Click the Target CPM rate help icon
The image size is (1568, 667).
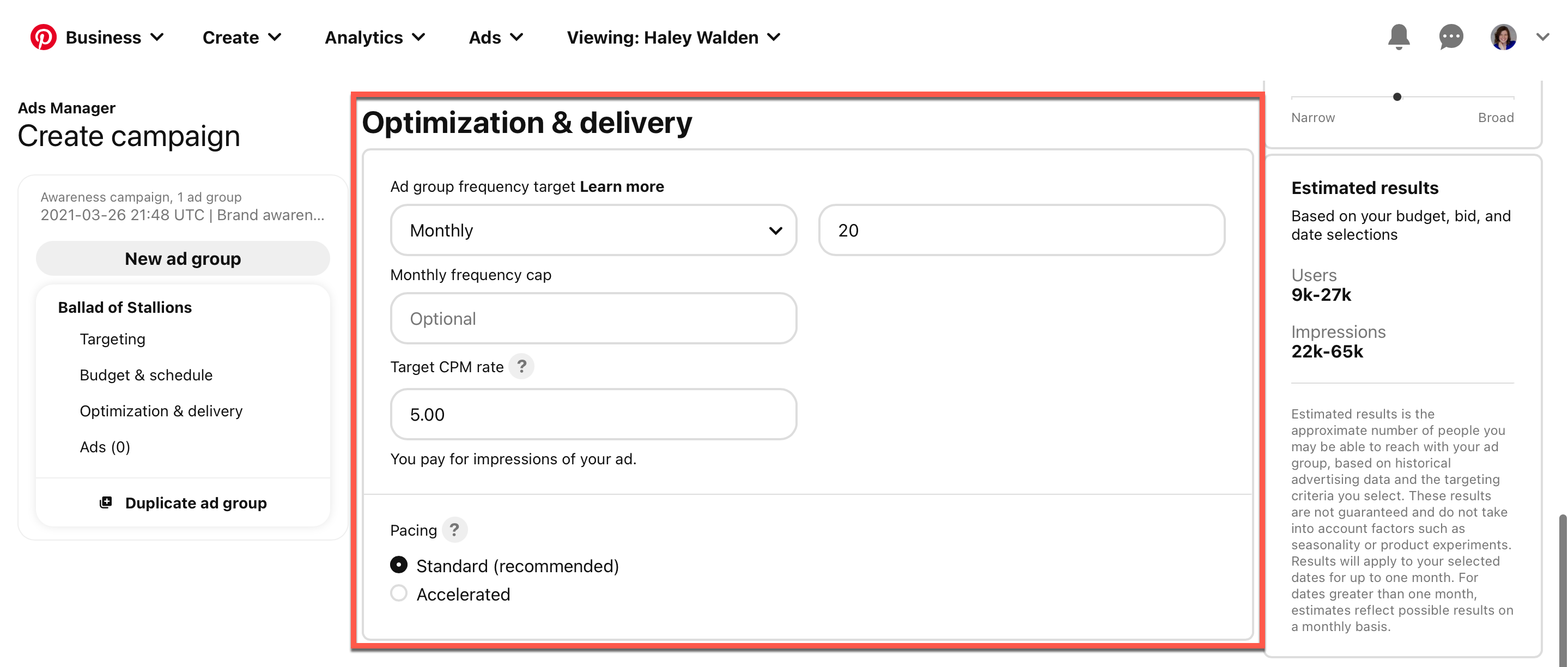coord(521,366)
